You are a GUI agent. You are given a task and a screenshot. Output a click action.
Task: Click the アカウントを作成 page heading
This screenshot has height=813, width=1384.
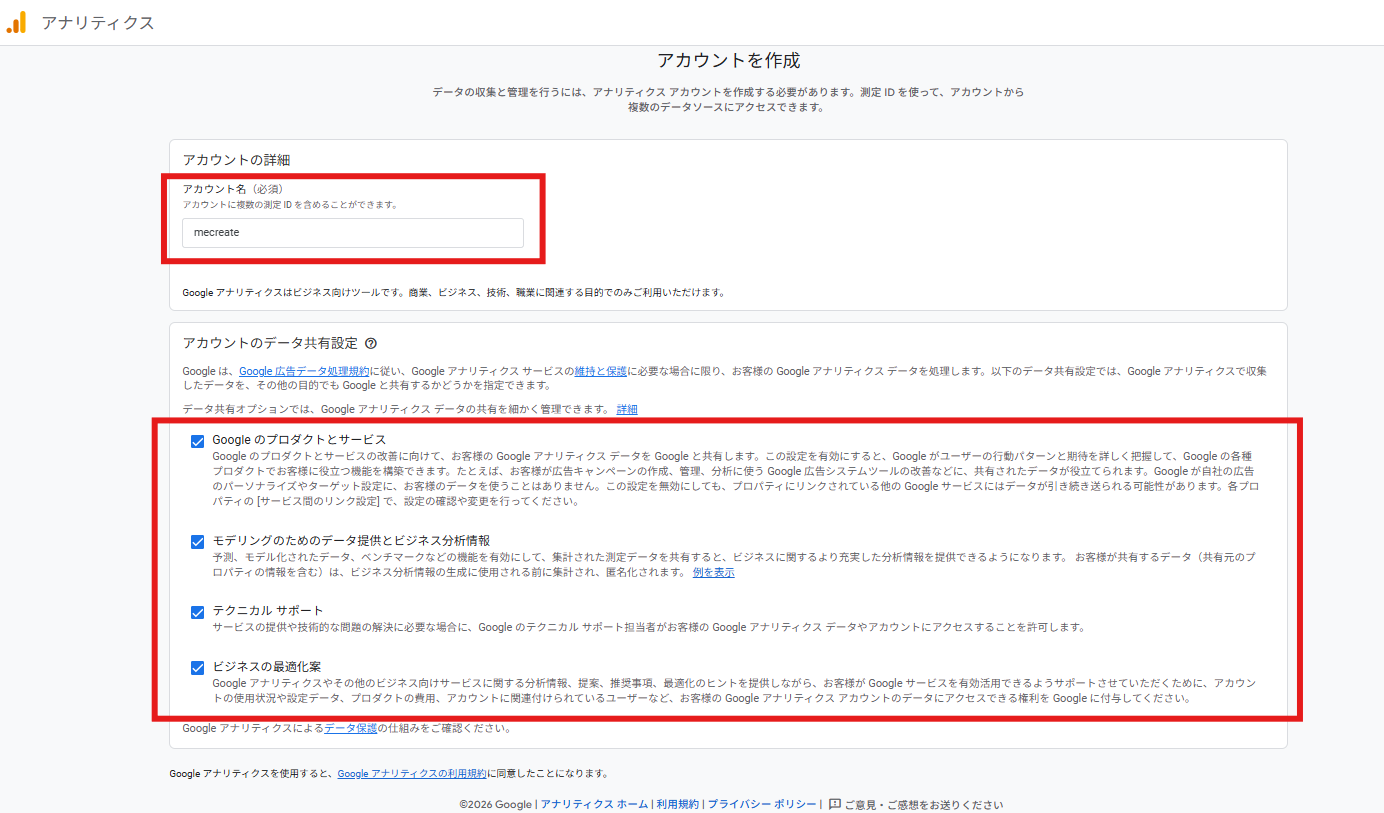[728, 60]
